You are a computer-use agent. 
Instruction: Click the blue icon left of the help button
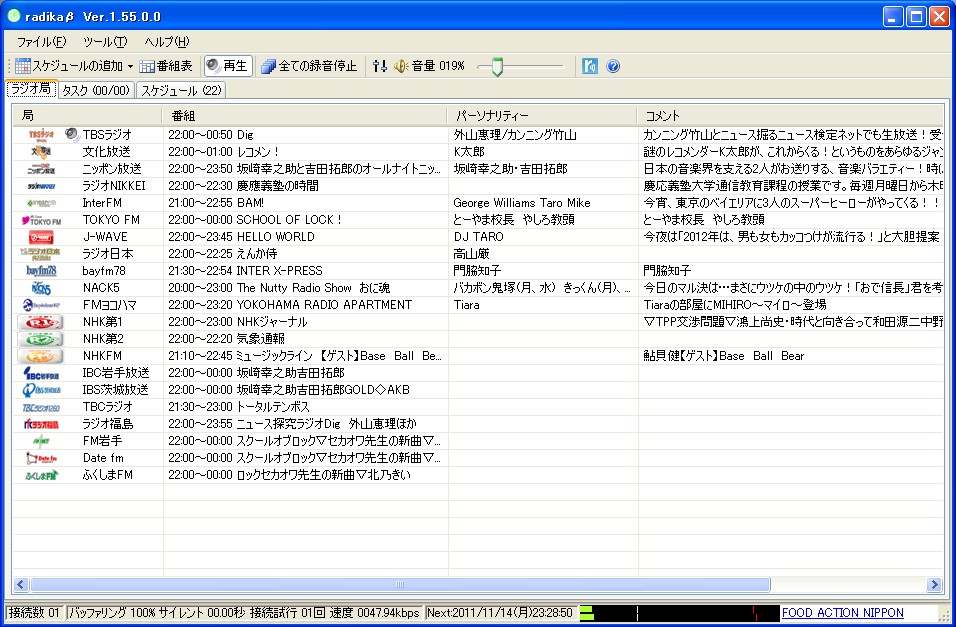click(x=590, y=66)
